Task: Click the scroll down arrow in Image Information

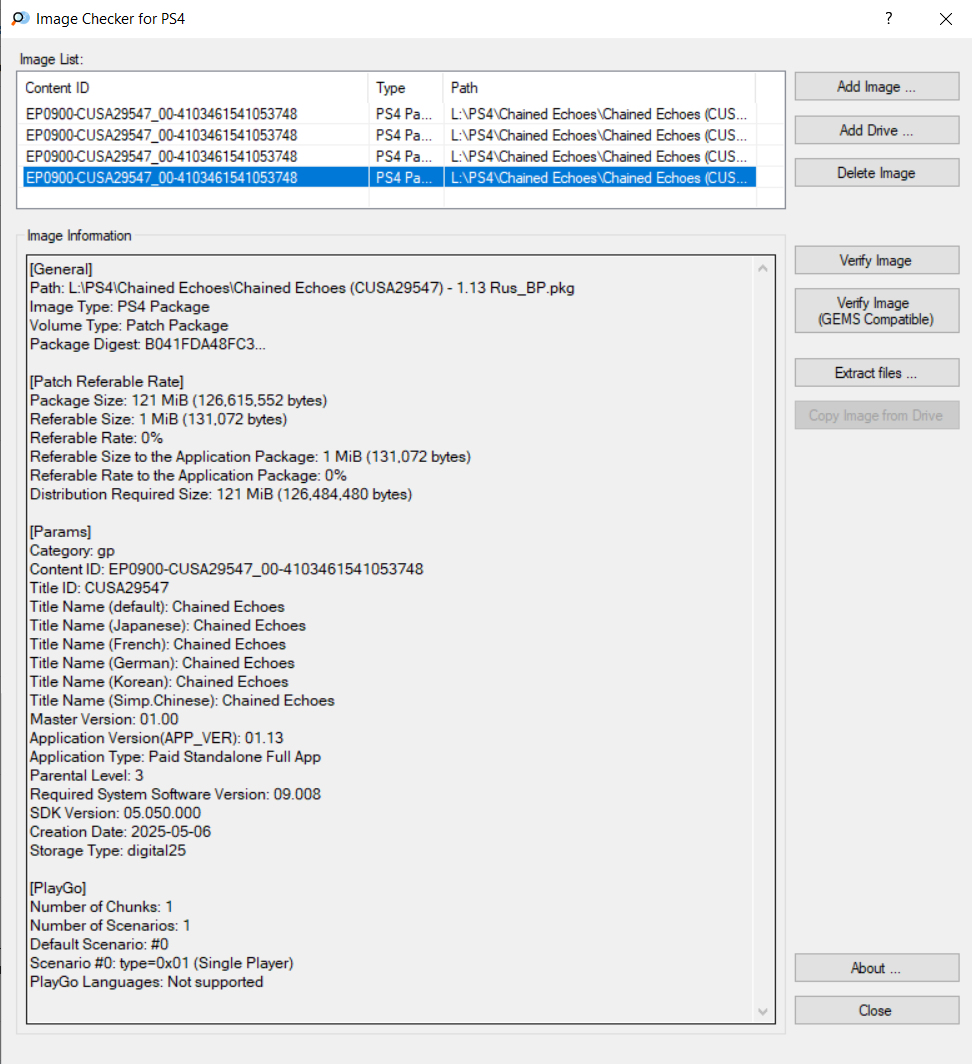Action: click(x=763, y=1012)
